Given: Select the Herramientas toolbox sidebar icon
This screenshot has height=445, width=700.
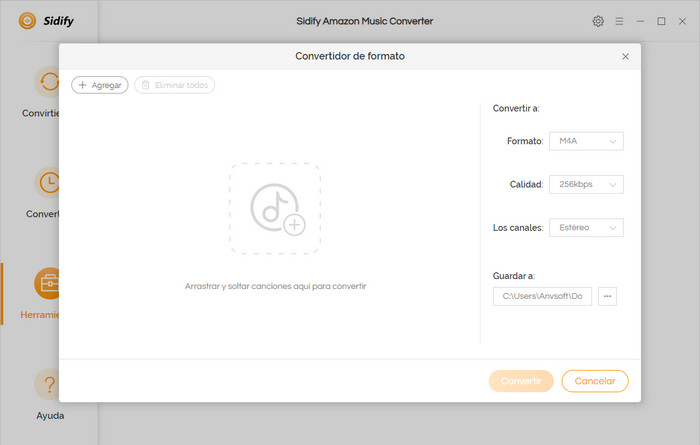Looking at the screenshot, I should coord(47,283).
